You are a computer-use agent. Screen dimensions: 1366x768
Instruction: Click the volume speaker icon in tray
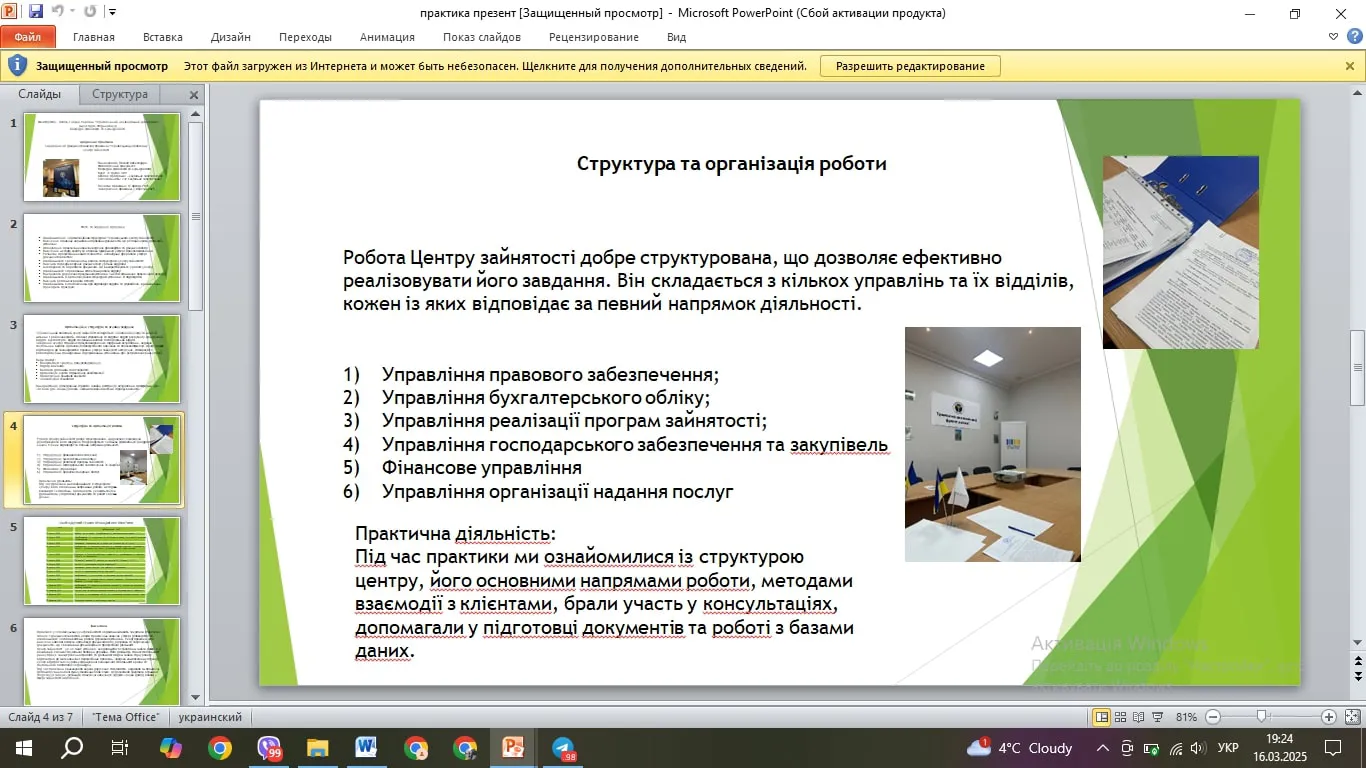pyautogui.click(x=1198, y=748)
